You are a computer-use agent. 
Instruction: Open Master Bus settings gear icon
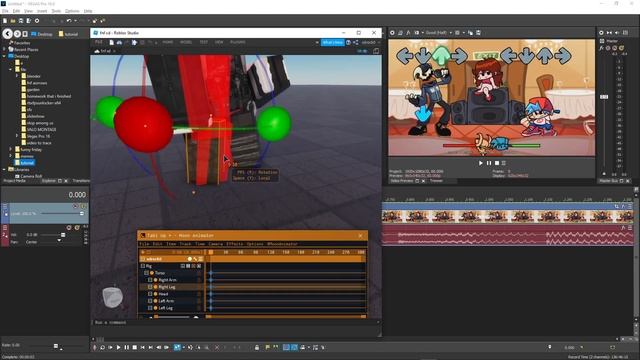pos(601,33)
